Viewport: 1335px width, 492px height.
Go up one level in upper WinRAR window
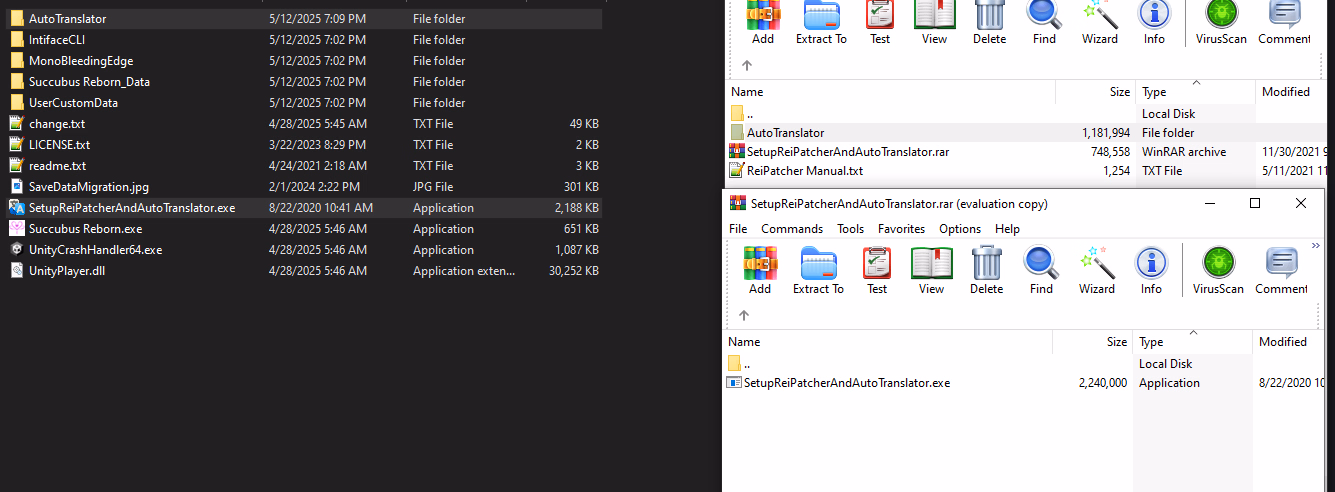[x=746, y=66]
